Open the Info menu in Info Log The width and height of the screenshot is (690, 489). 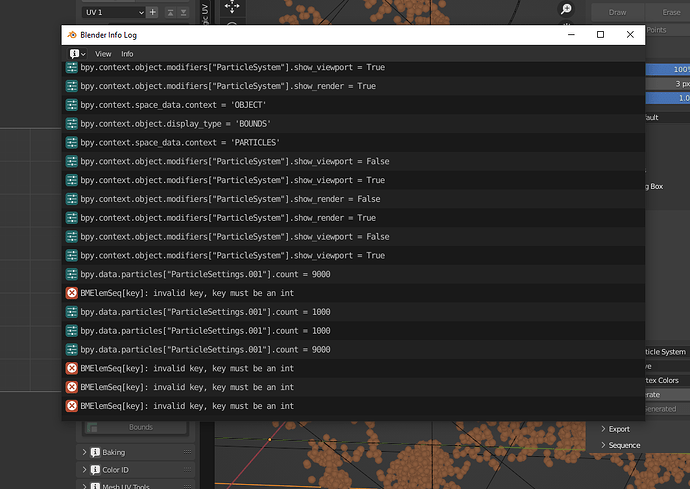click(127, 54)
